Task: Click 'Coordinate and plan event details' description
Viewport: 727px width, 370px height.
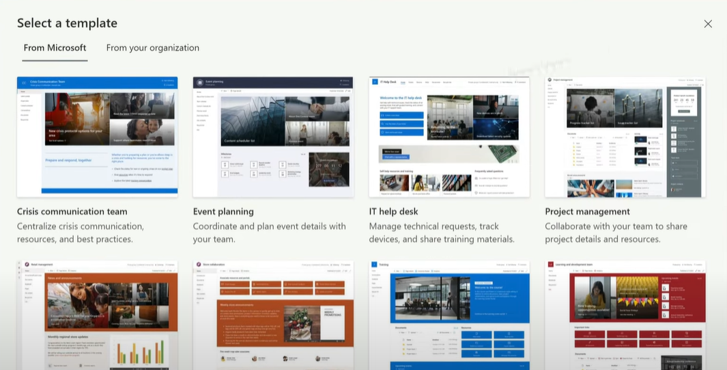Action: tap(269, 233)
